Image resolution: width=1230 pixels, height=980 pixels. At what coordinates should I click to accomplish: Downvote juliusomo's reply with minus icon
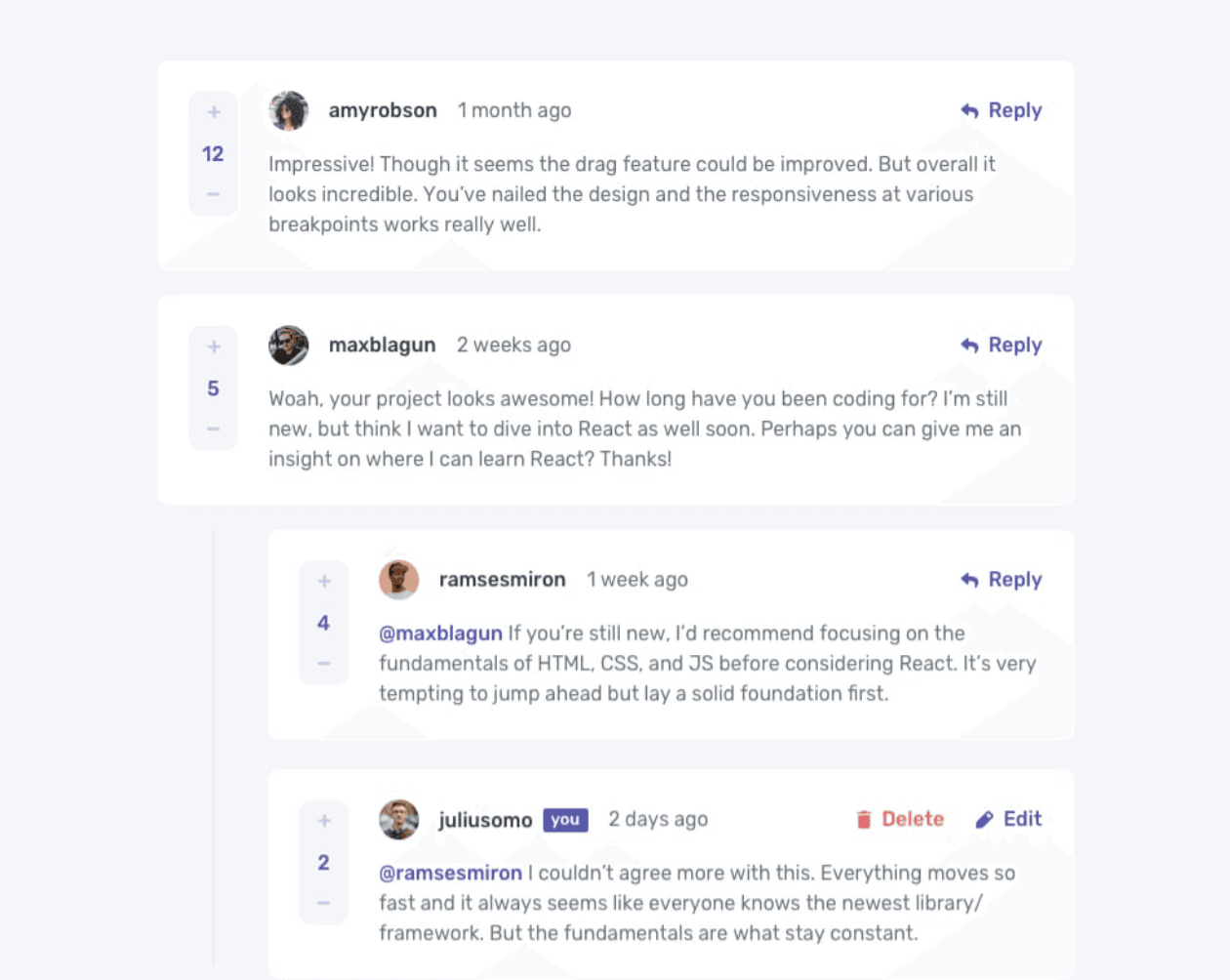click(x=324, y=903)
